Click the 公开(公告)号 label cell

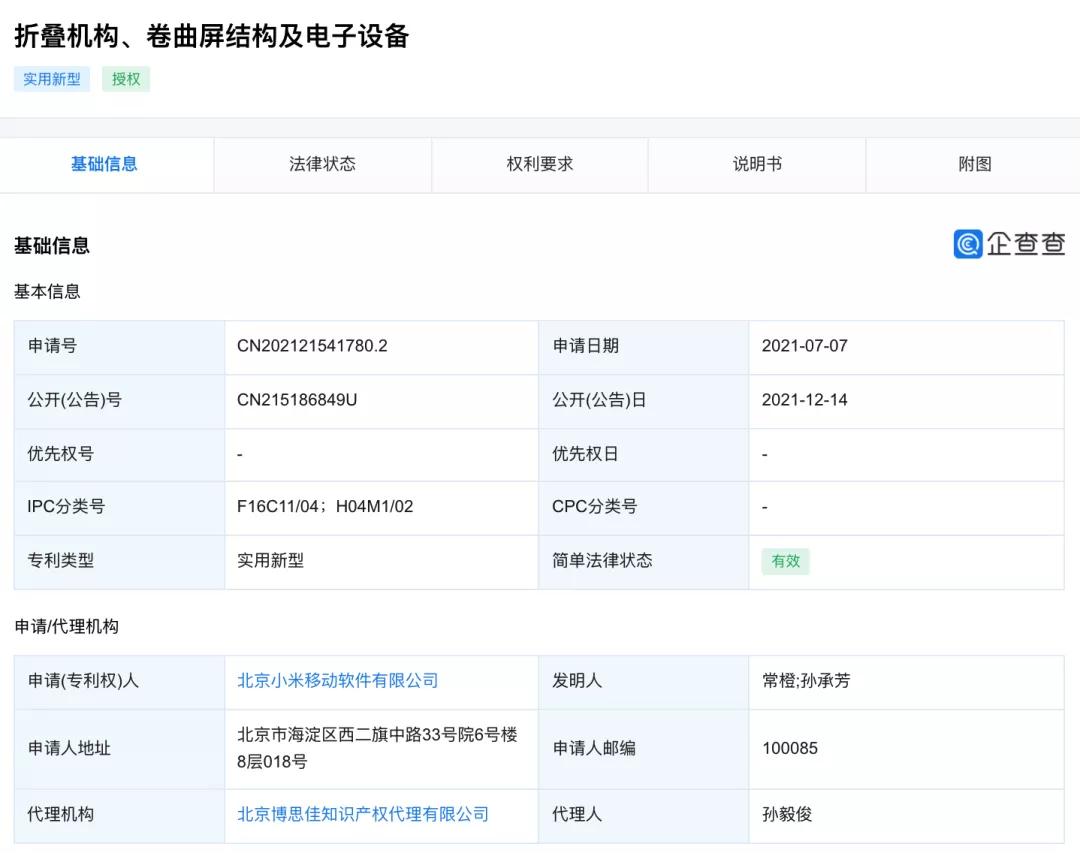coord(119,400)
